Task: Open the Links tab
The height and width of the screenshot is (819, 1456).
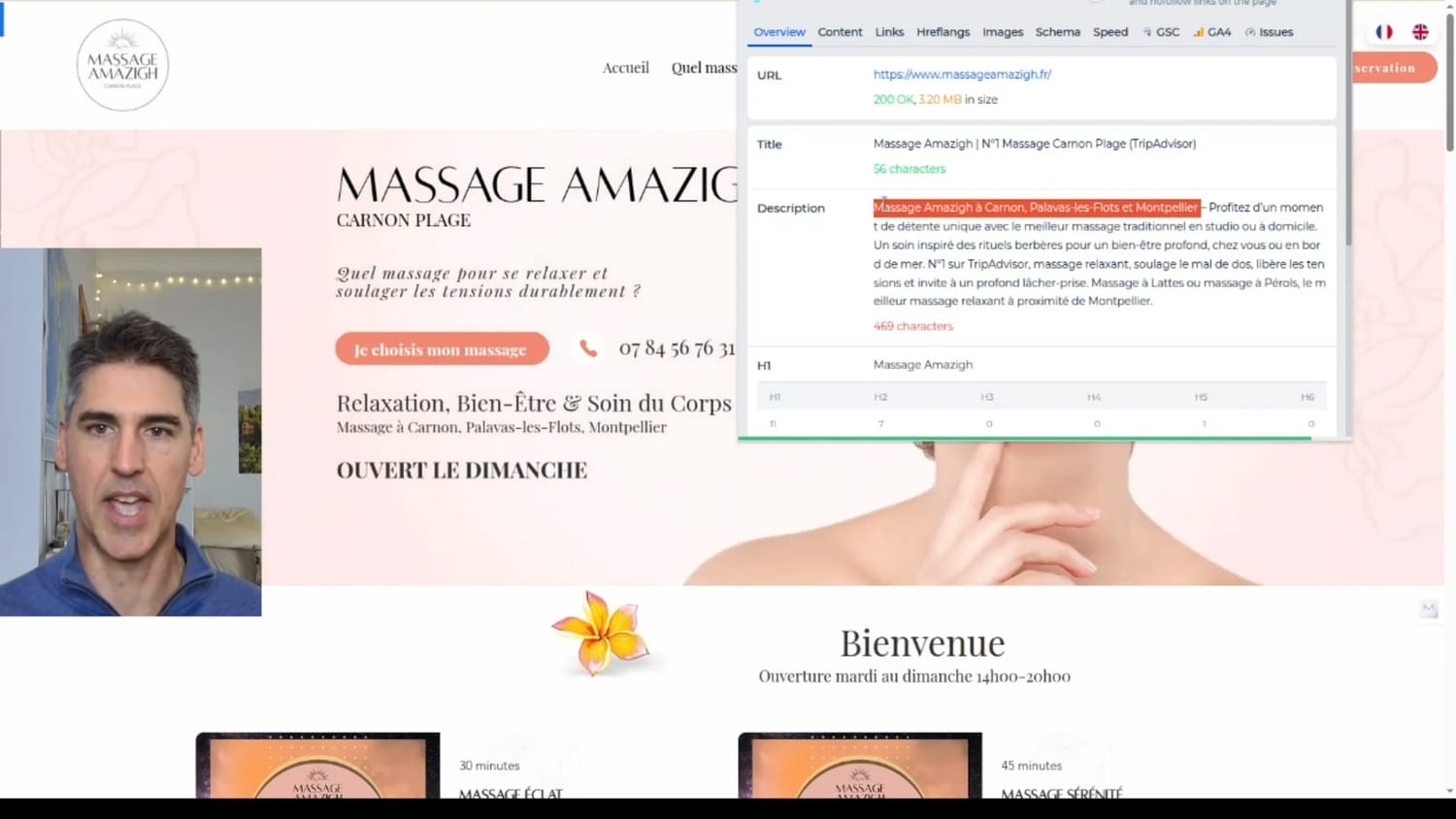Action: pos(889,32)
